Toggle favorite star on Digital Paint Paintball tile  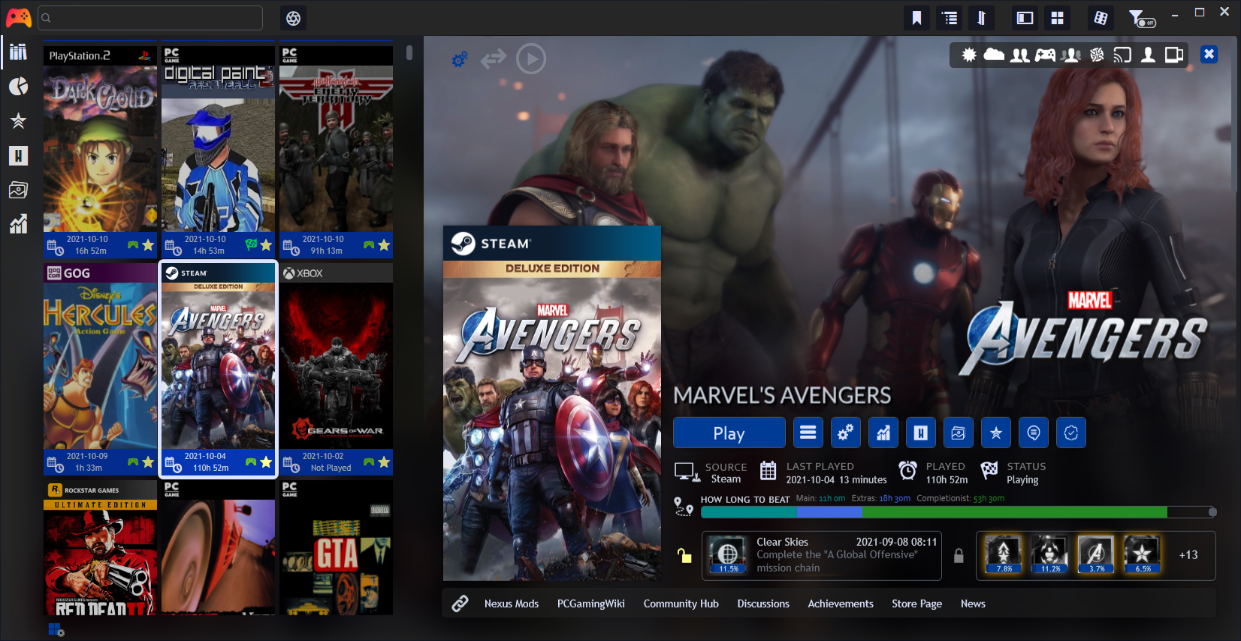[x=265, y=245]
